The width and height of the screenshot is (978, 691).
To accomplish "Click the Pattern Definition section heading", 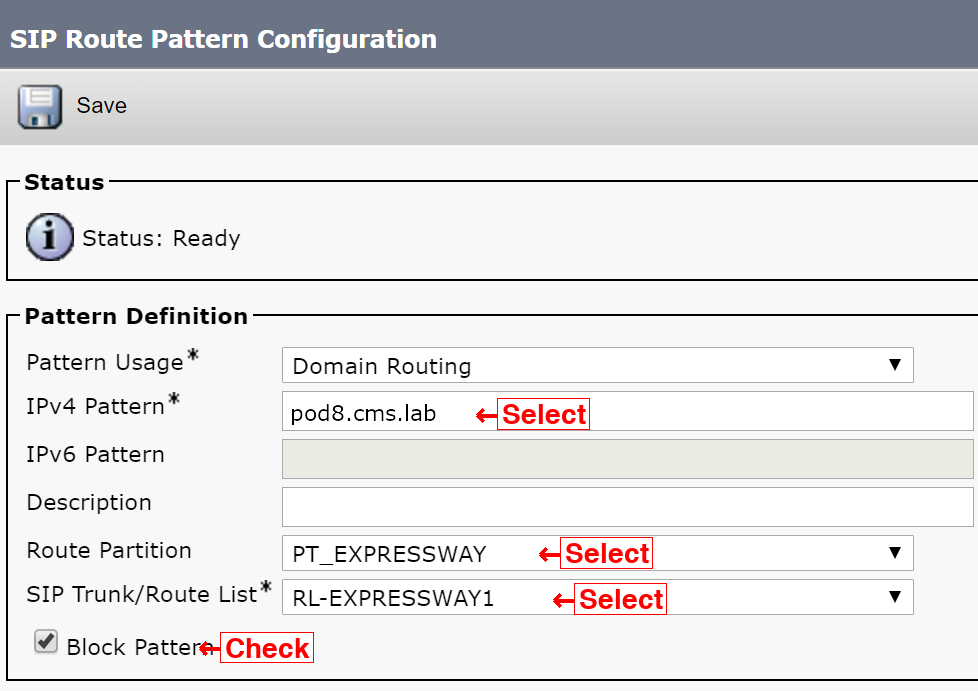I will [x=136, y=316].
